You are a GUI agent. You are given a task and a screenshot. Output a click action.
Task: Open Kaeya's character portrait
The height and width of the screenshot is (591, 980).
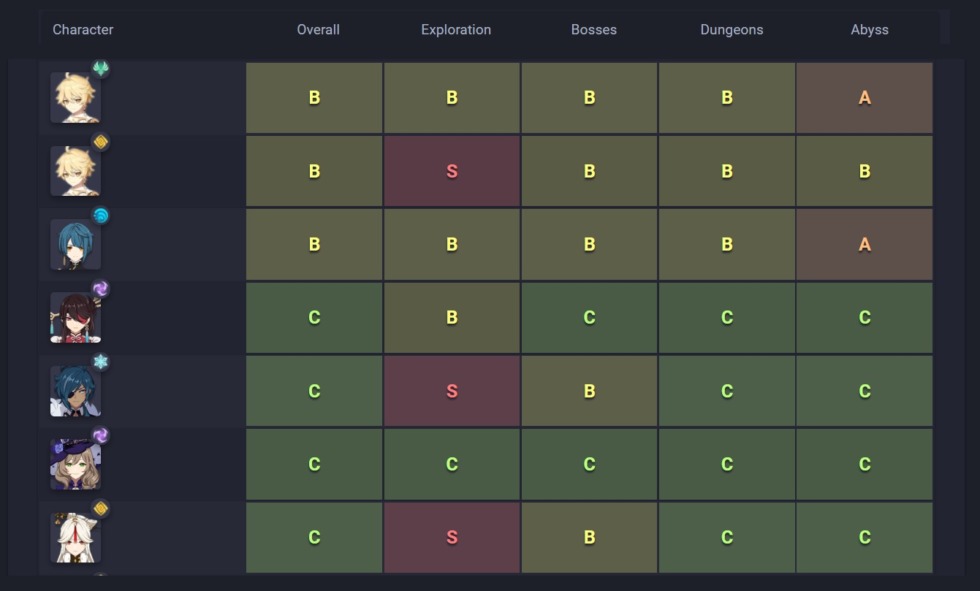75,391
